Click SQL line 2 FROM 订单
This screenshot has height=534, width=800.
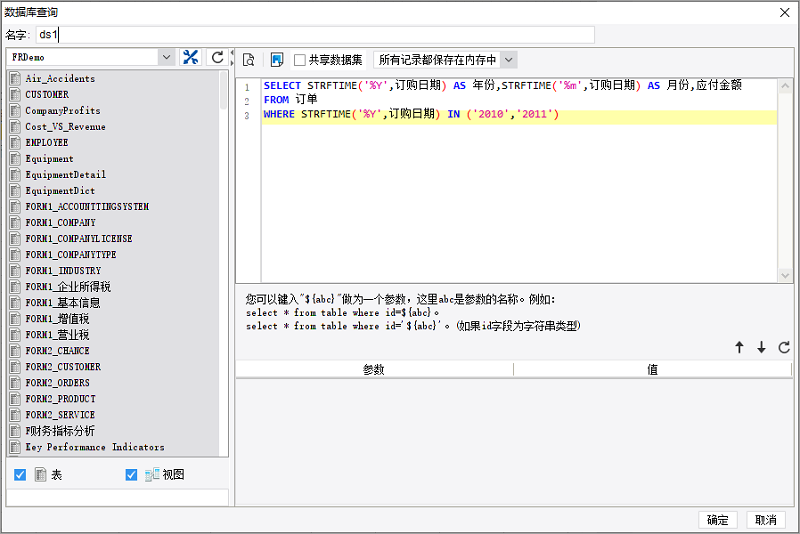(x=290, y=99)
